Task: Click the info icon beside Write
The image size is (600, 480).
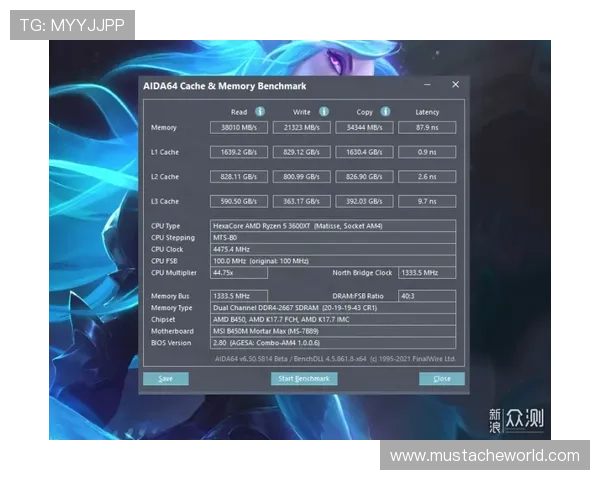Action: pos(323,112)
